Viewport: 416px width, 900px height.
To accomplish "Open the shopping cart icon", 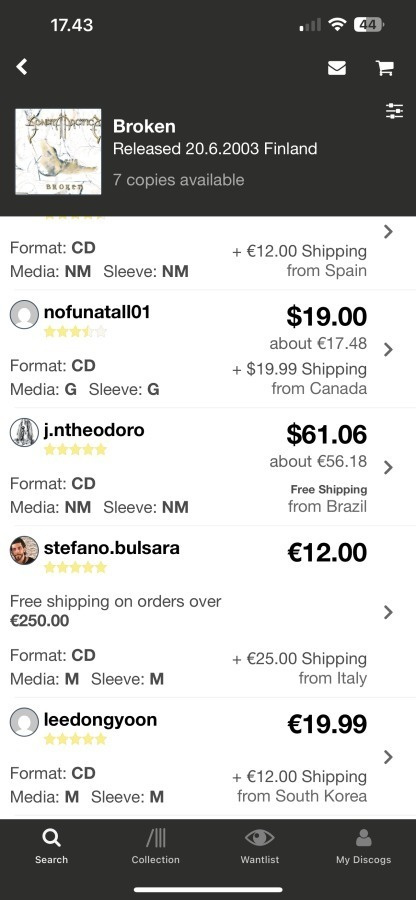I will point(384,68).
